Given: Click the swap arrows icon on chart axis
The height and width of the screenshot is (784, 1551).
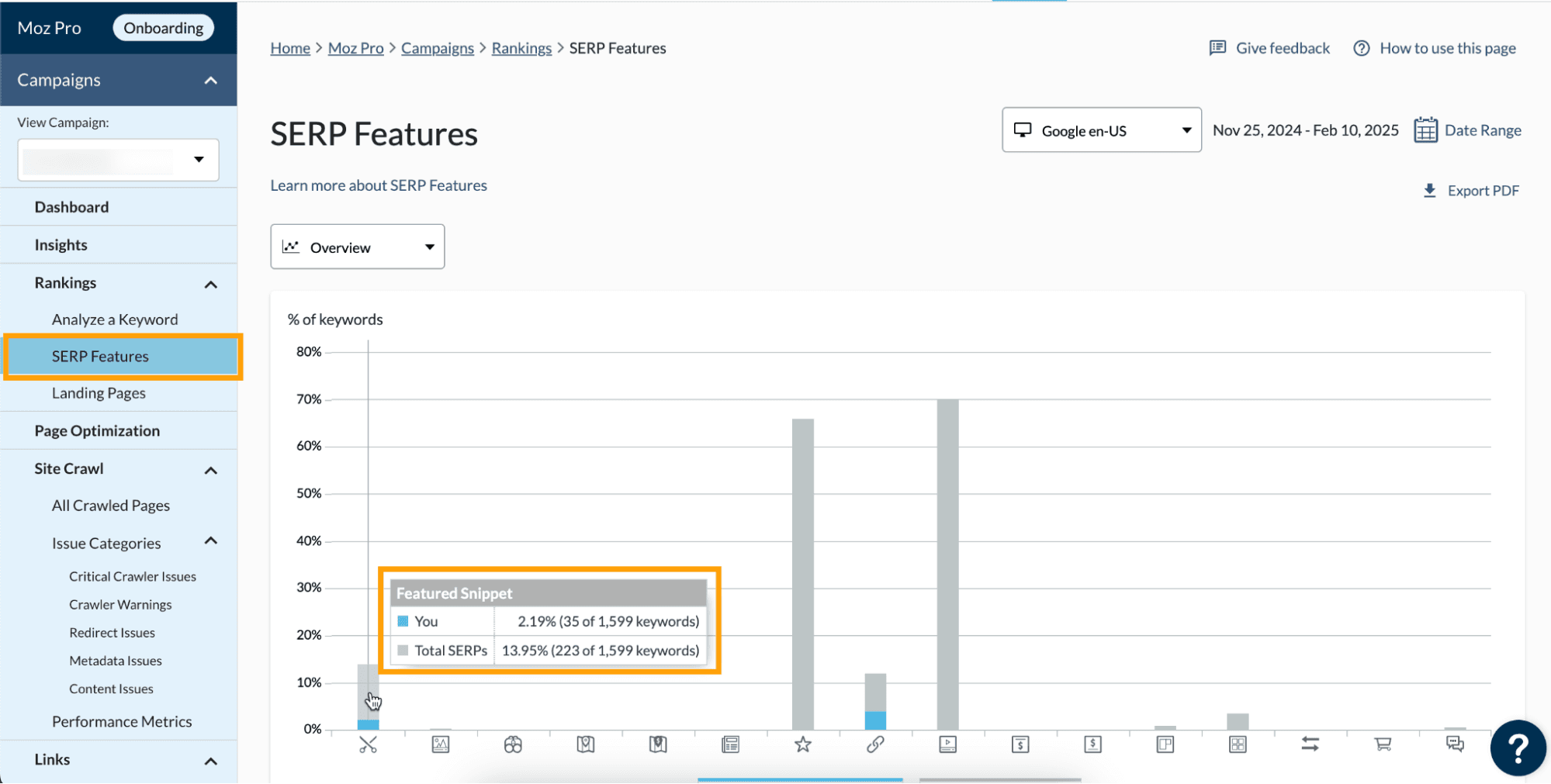Looking at the screenshot, I should 1310,745.
